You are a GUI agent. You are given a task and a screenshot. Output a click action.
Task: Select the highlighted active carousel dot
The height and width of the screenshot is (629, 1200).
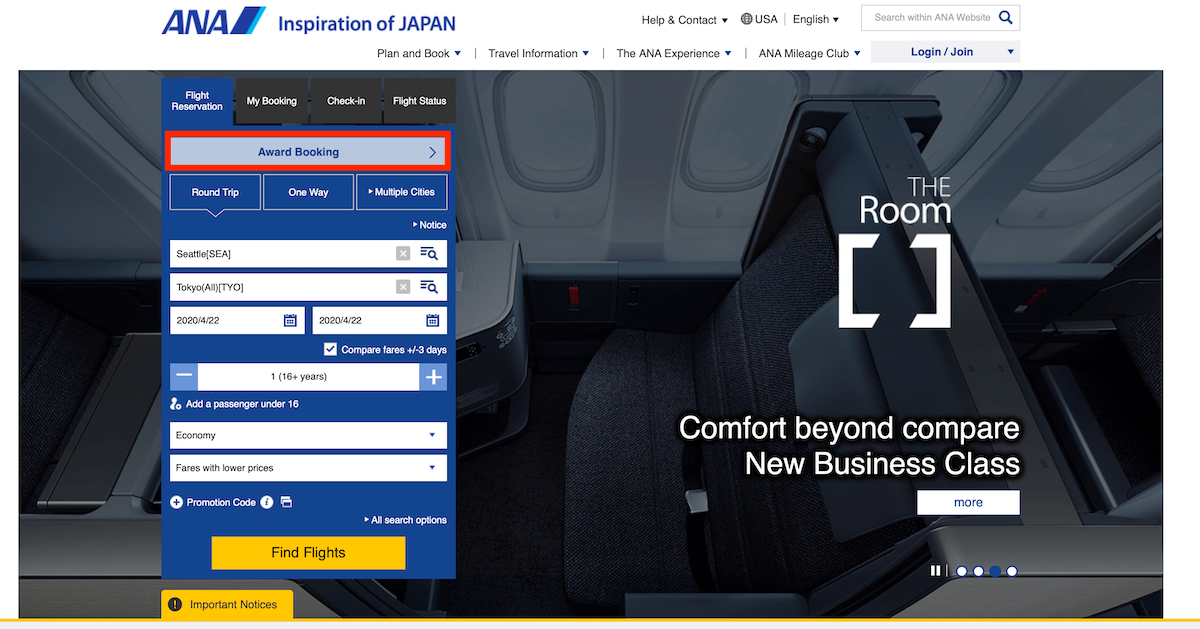click(995, 571)
